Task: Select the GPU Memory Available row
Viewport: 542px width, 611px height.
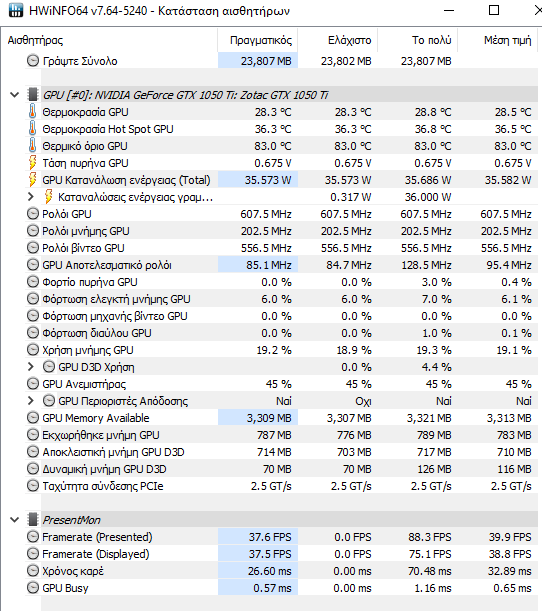Action: [281, 418]
